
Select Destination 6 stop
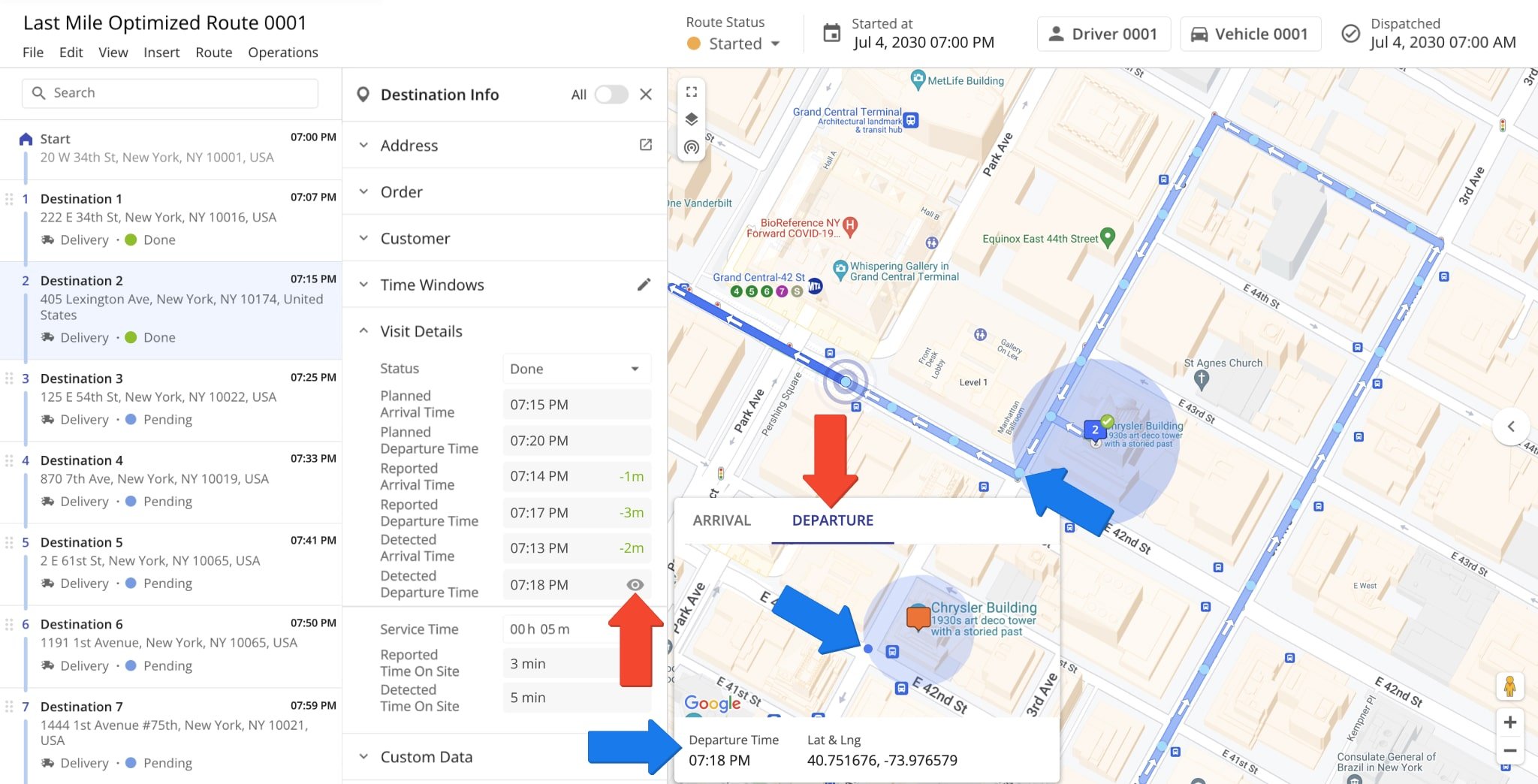[x=171, y=645]
